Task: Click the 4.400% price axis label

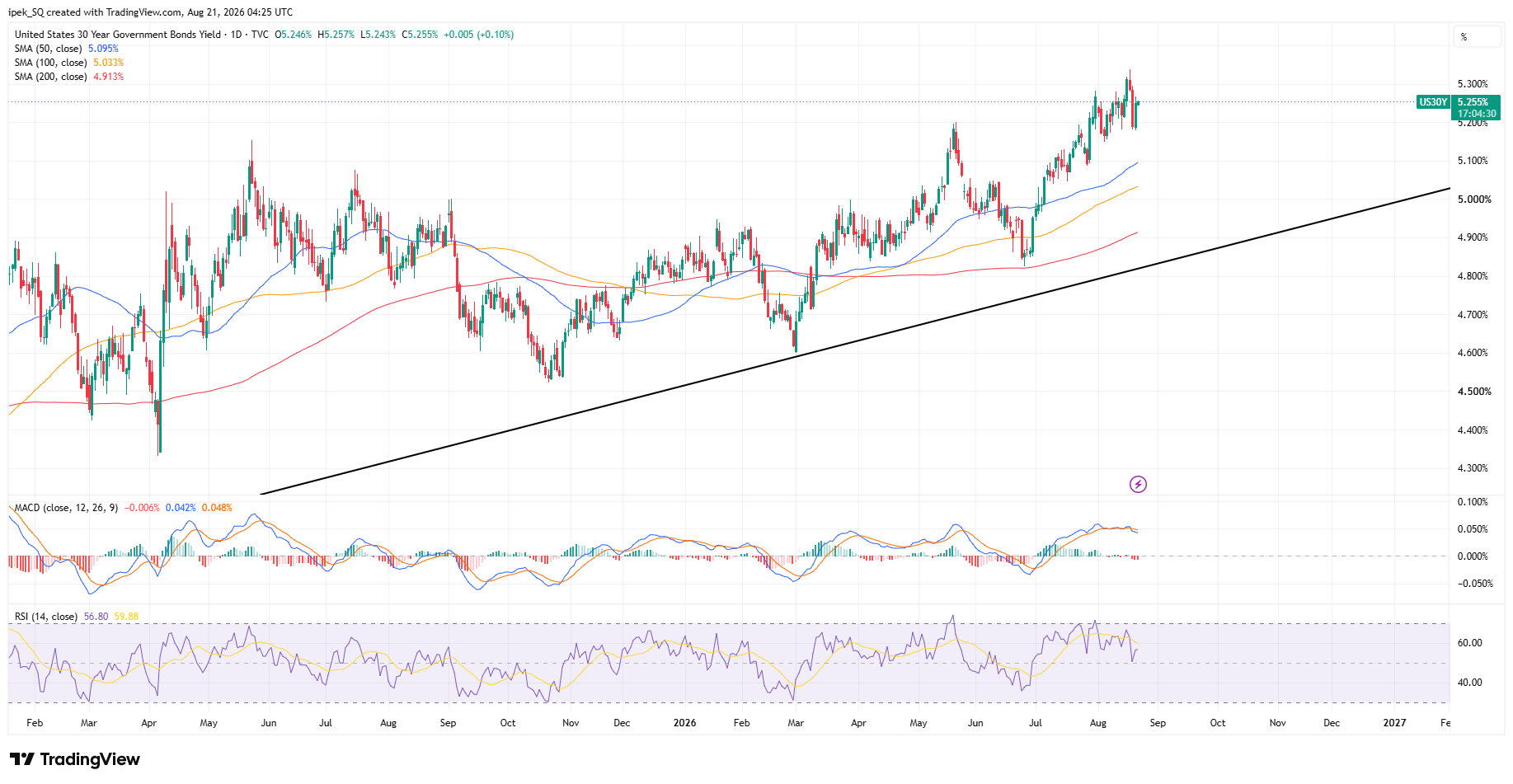Action: click(x=1473, y=430)
